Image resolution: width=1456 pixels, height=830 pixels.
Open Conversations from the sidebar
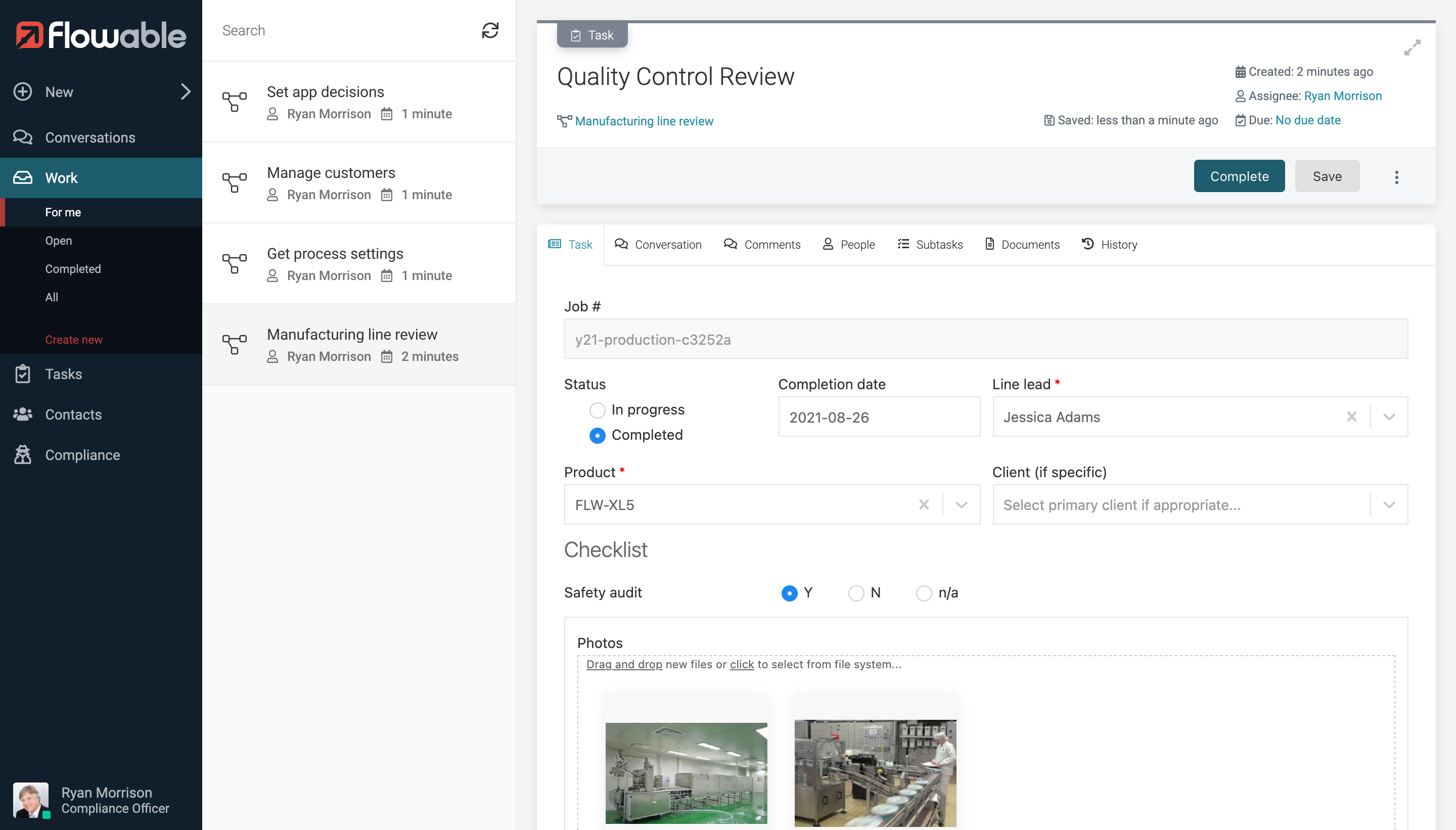(x=101, y=137)
